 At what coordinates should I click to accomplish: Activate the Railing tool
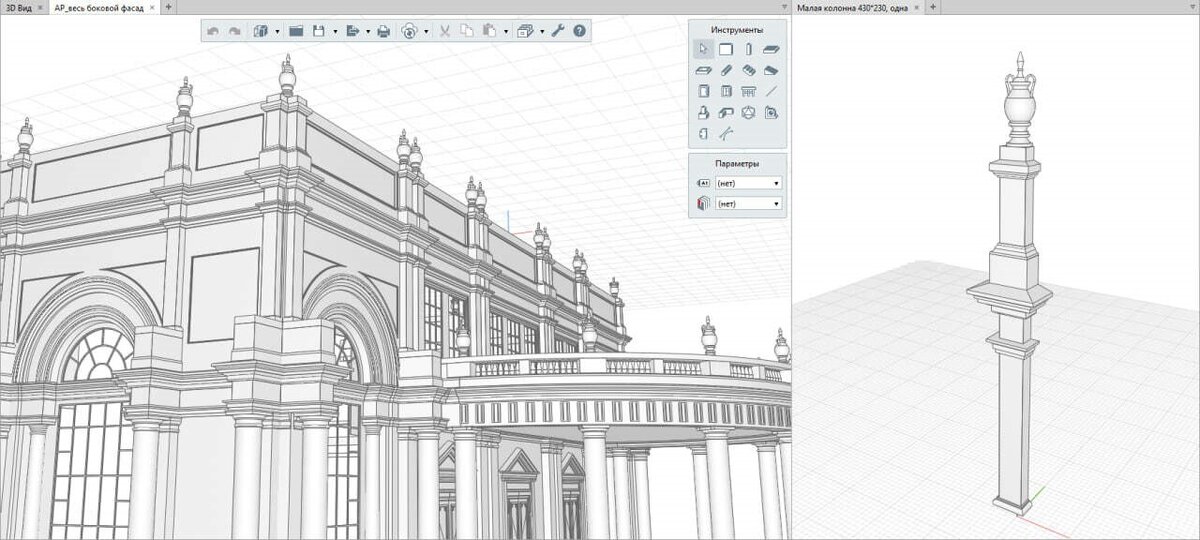748,92
